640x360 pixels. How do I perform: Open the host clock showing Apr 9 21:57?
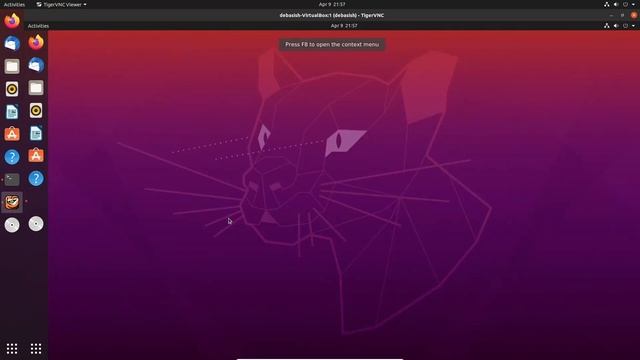coord(332,4)
